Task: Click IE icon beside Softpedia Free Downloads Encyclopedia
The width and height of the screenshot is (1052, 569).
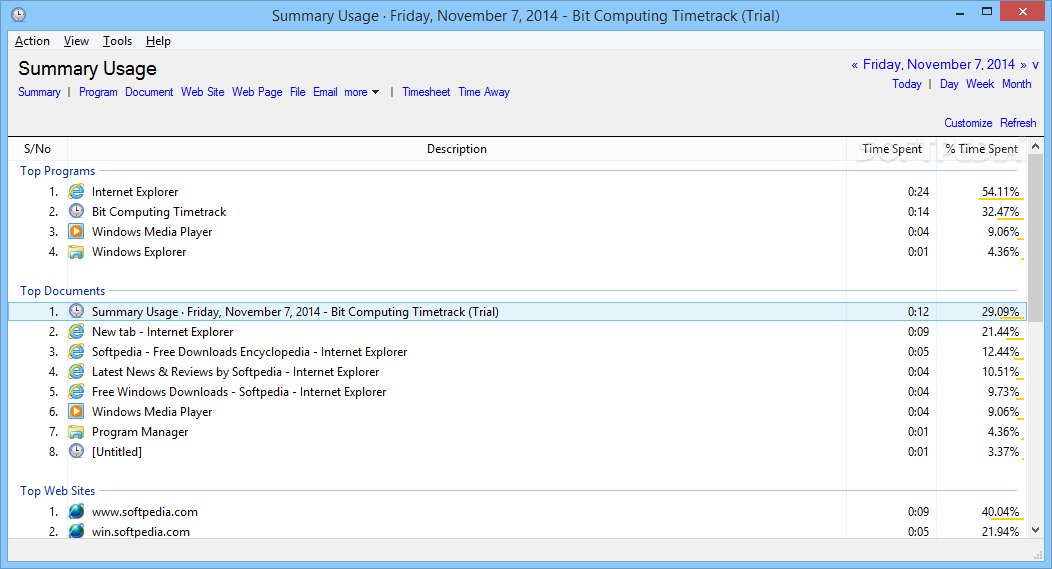Action: coord(76,352)
